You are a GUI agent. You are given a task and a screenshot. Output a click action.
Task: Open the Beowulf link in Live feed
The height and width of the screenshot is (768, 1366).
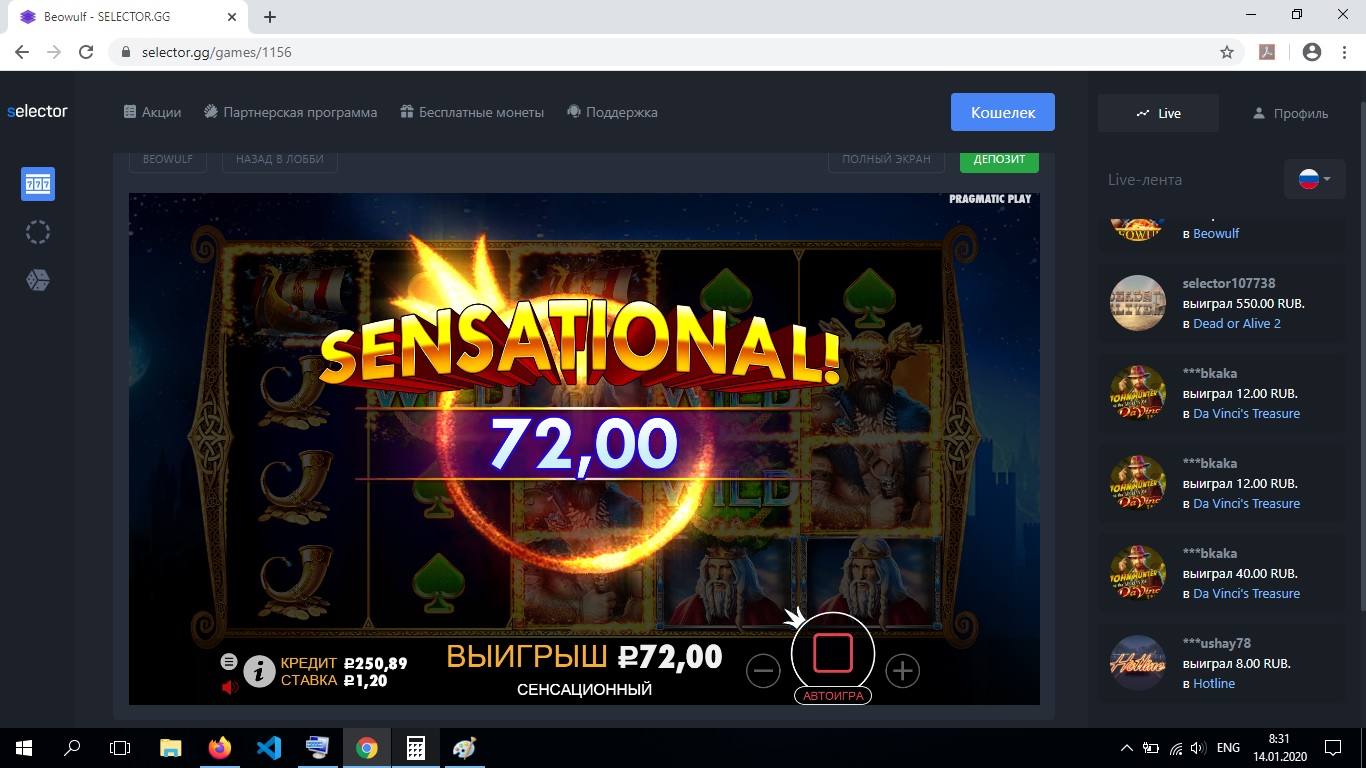pyautogui.click(x=1216, y=233)
